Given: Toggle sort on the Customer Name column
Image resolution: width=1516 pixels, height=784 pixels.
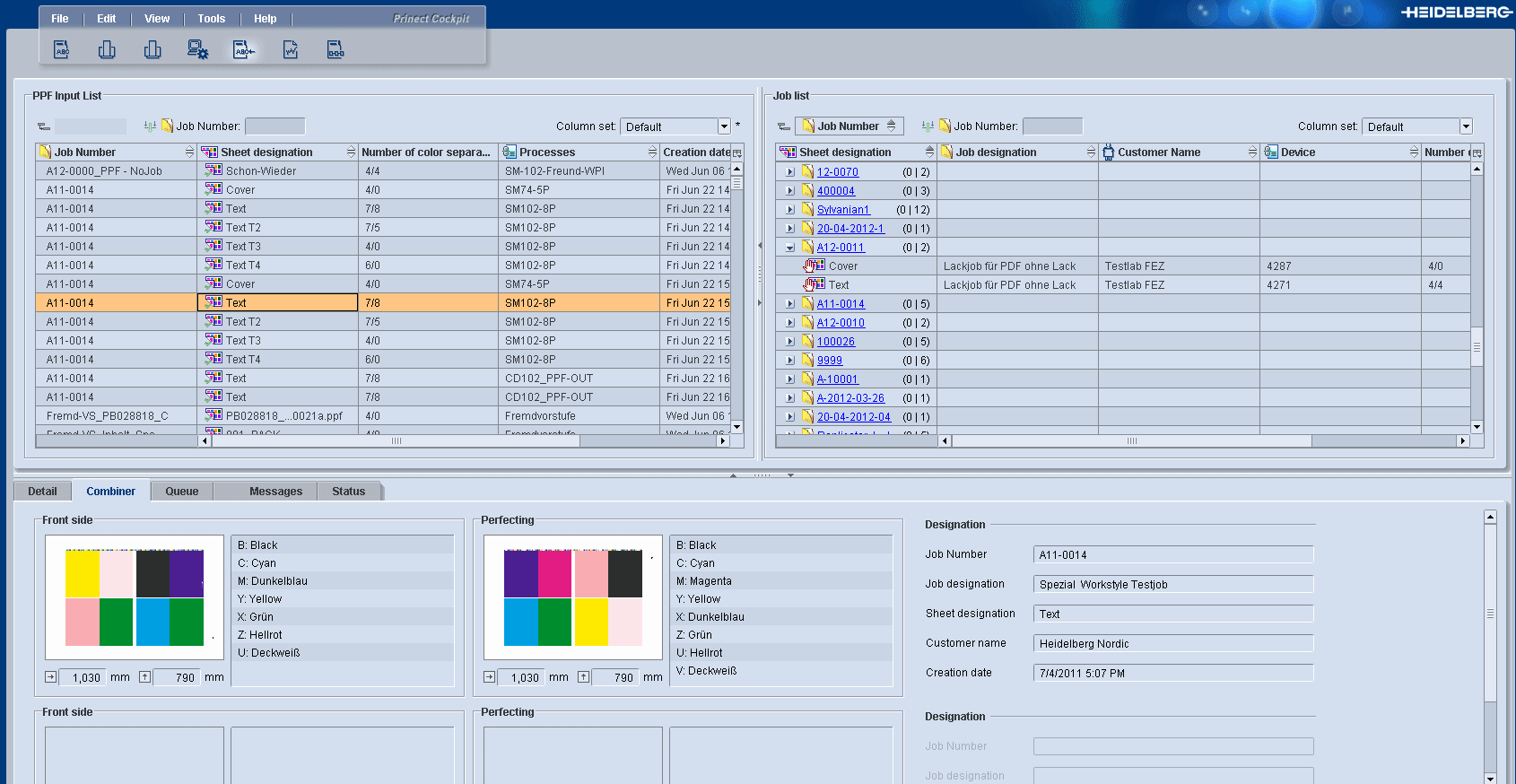Looking at the screenshot, I should [1252, 152].
